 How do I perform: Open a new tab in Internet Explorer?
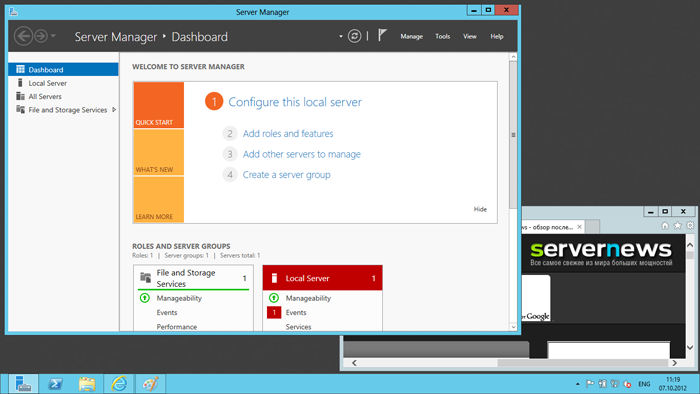[592, 227]
